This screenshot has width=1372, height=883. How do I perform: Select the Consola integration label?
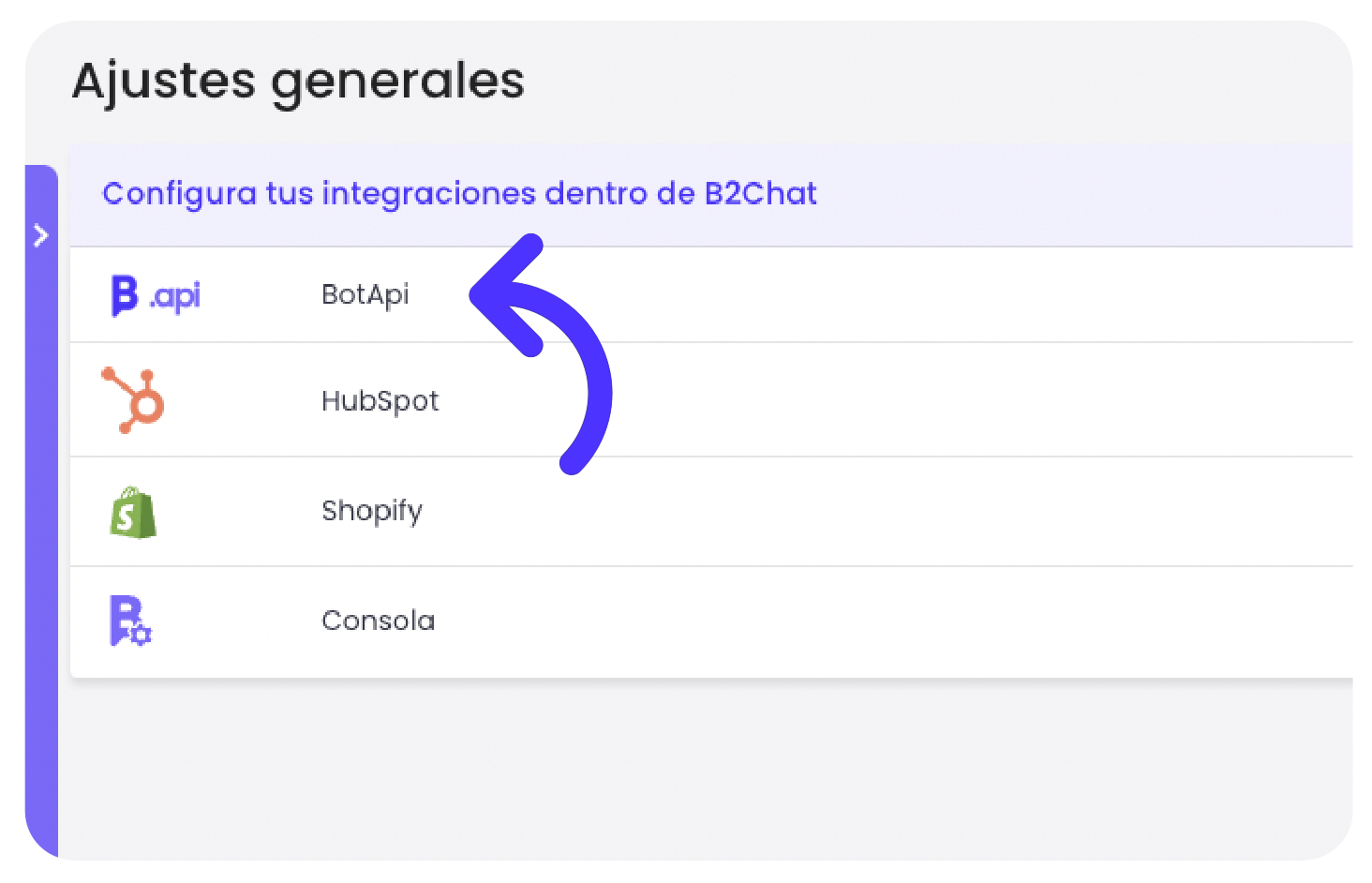(x=378, y=621)
